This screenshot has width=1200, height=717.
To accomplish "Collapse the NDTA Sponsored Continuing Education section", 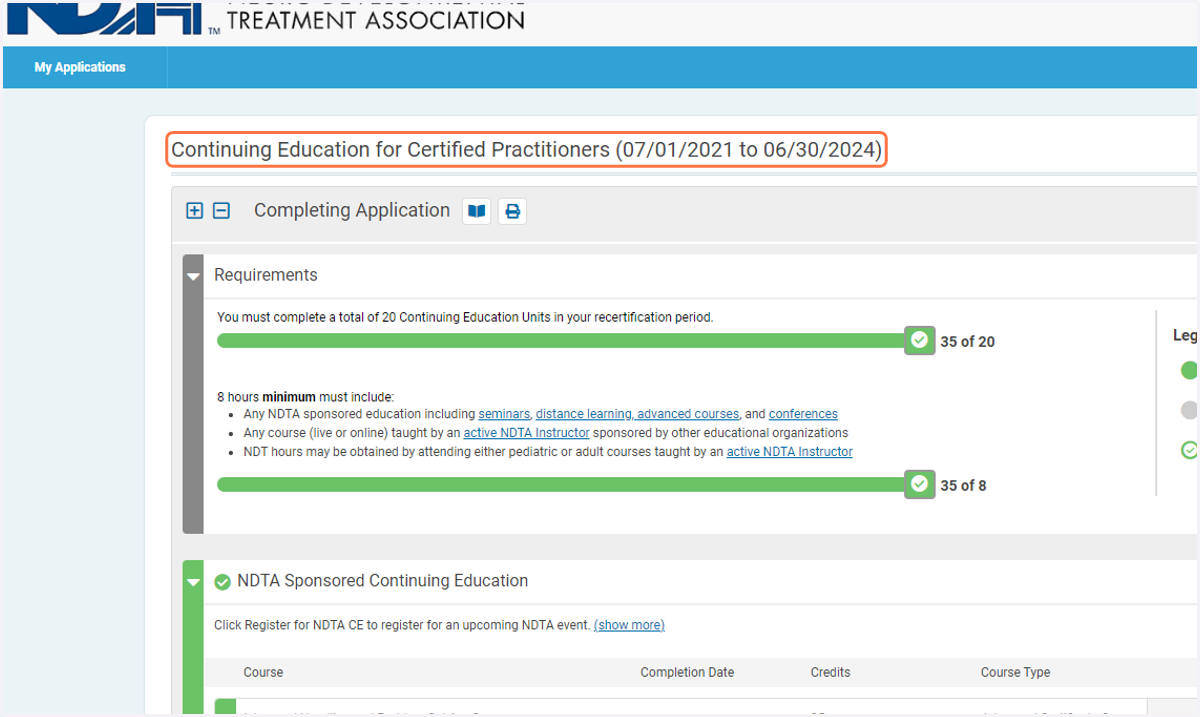I will [x=194, y=582].
